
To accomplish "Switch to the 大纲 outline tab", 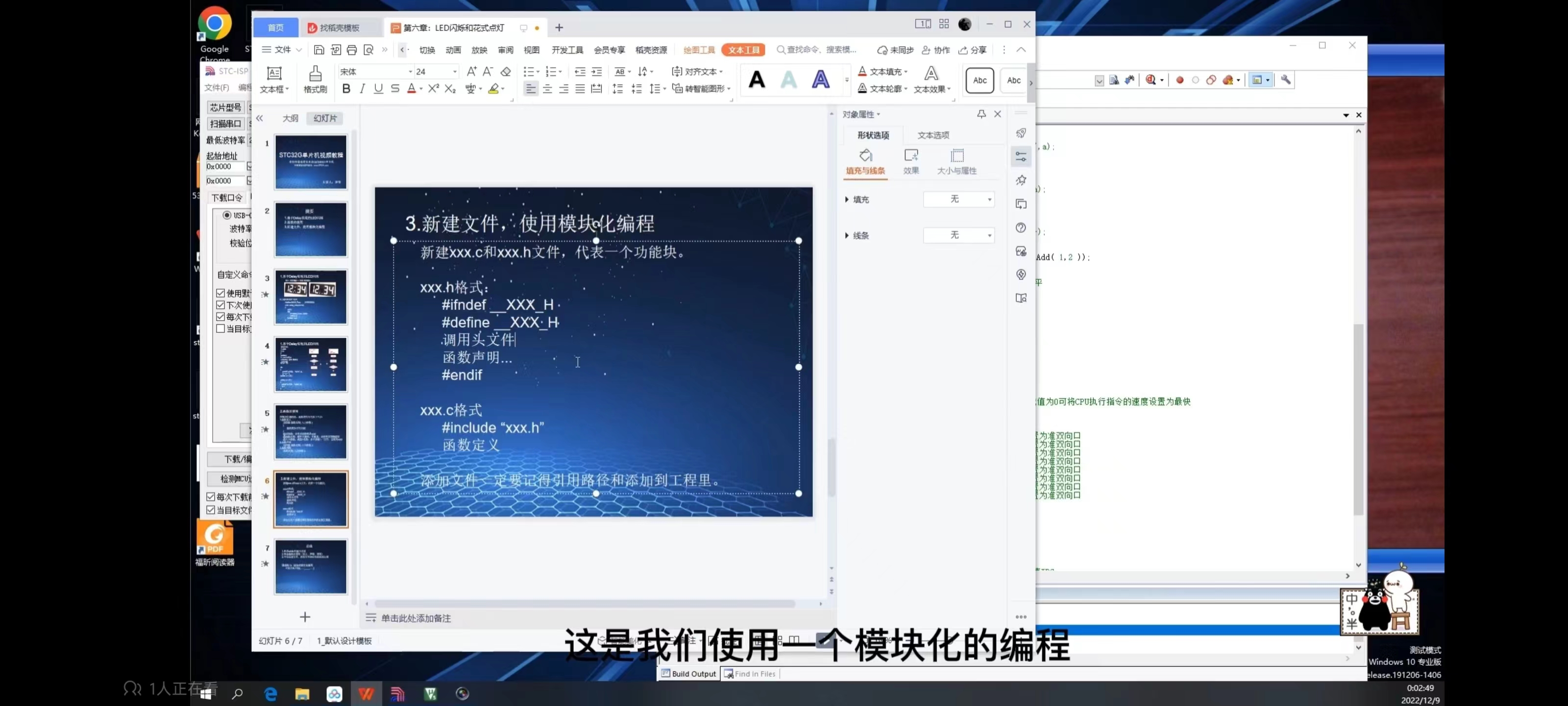I will tap(291, 118).
